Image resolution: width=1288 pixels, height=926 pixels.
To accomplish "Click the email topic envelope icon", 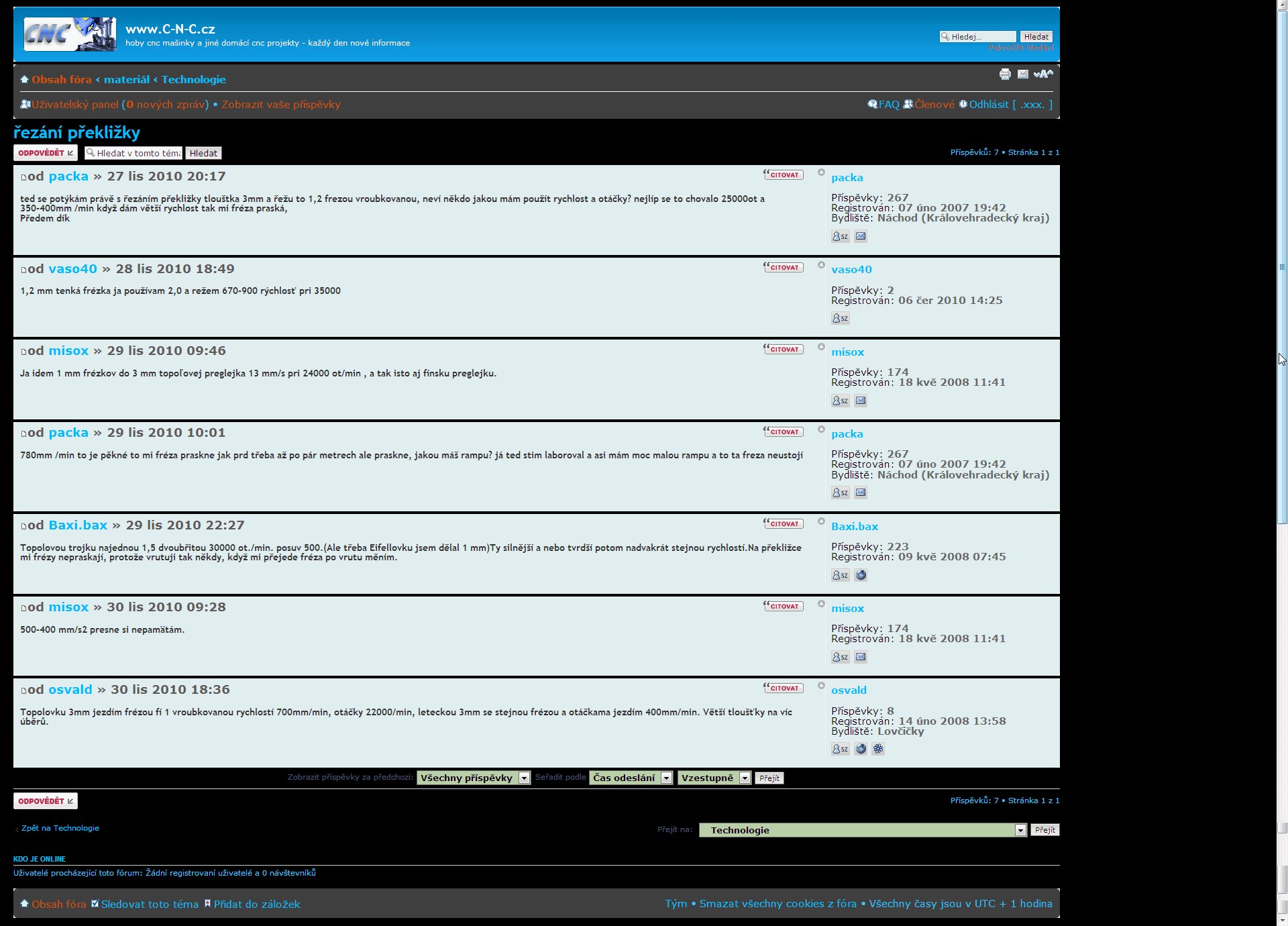I will (1022, 74).
